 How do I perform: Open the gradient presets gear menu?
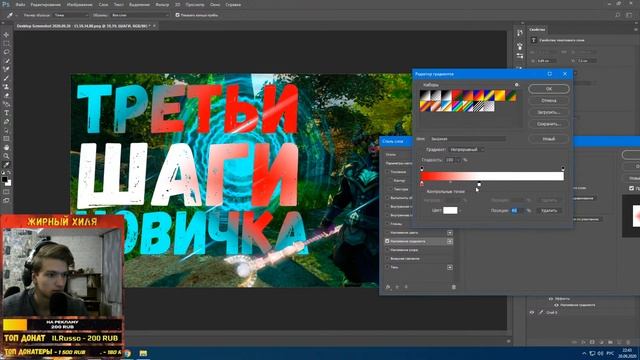[x=516, y=85]
